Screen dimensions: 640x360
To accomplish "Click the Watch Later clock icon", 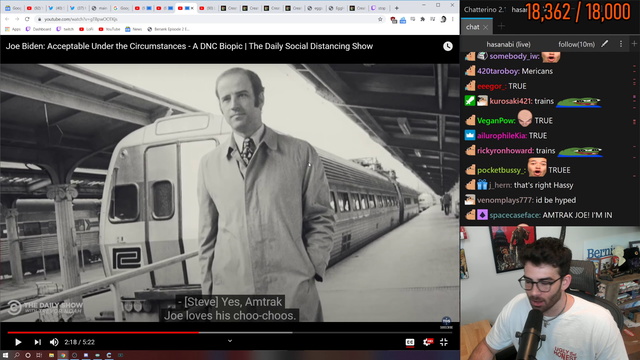I will point(448,46).
